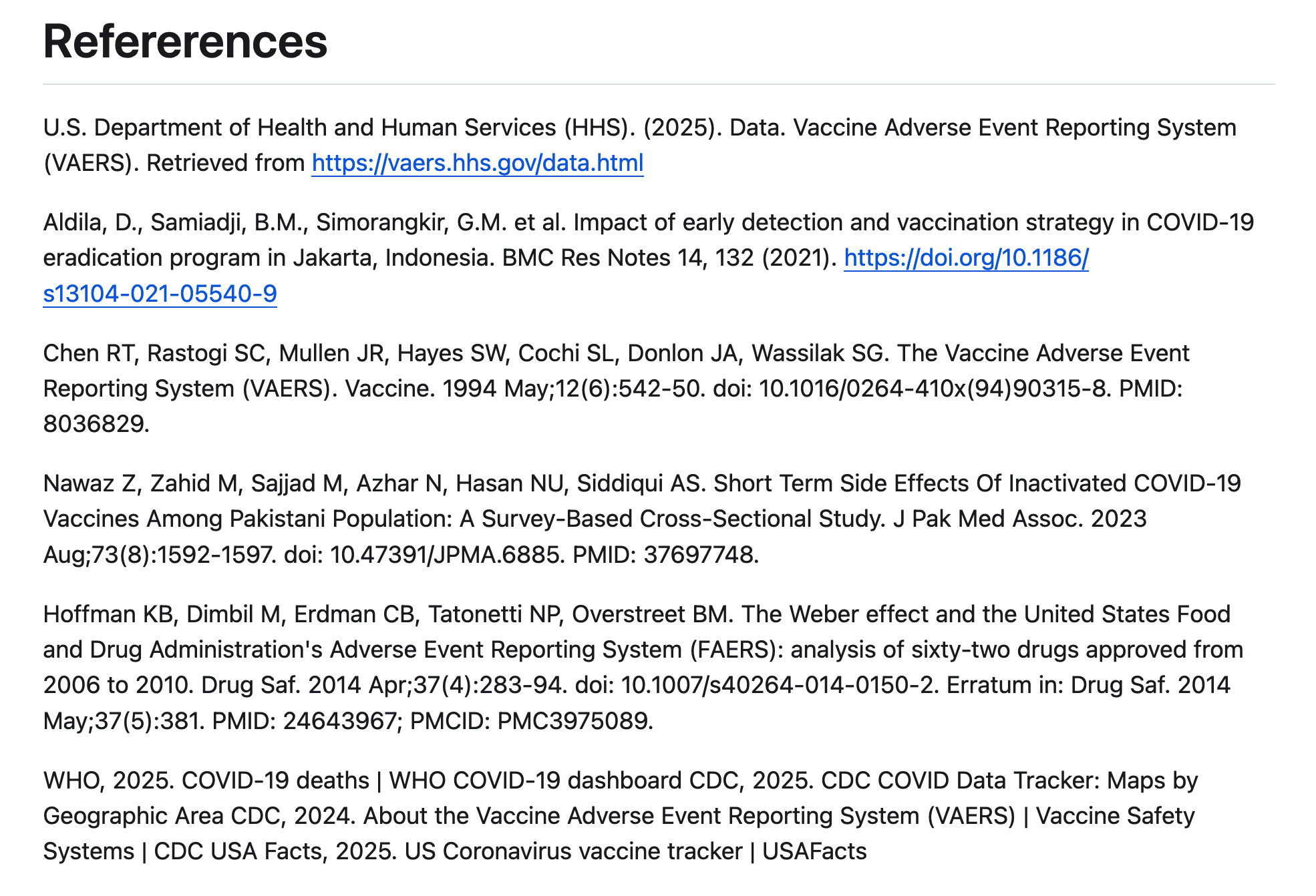This screenshot has height=896, width=1316.
Task: Open the doi.org BMC Res Notes link
Action: point(965,258)
